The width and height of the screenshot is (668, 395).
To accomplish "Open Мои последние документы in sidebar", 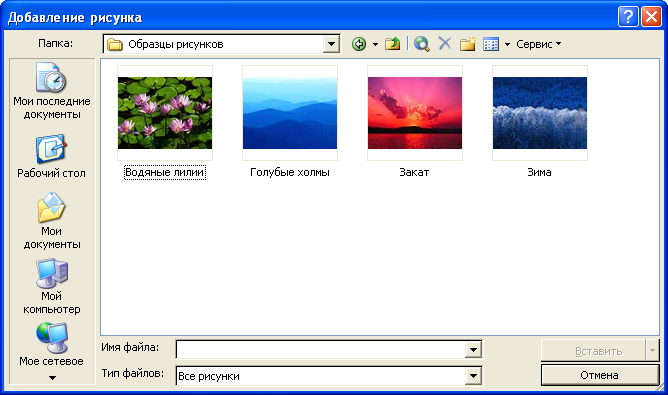I will point(52,91).
